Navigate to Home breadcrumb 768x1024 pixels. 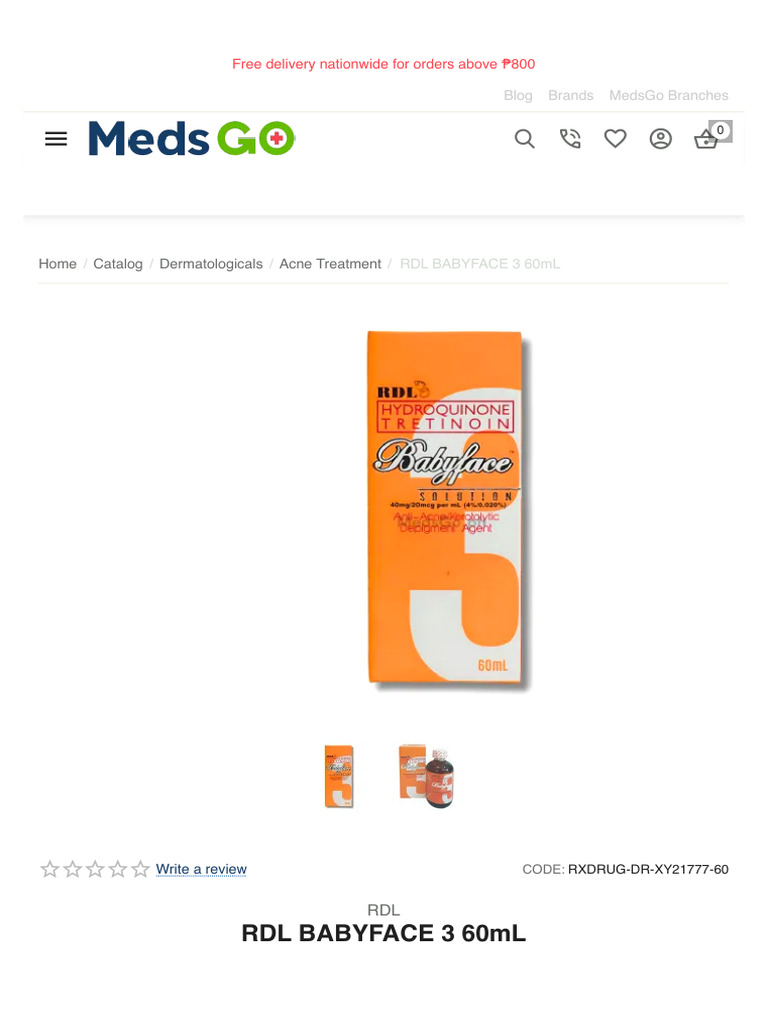click(57, 264)
